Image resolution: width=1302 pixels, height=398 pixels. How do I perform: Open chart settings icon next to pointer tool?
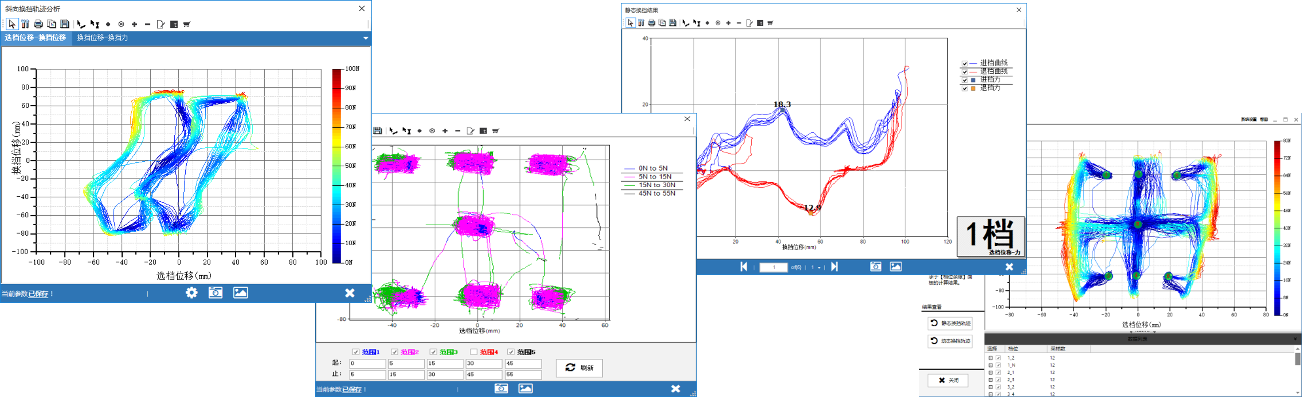(x=25, y=24)
